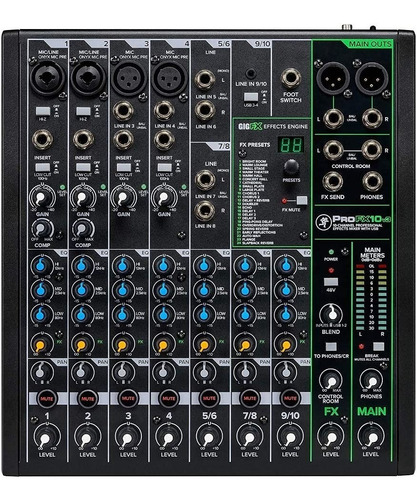Viewport: 417px width, 500px height.
Task: Click the channel 1 GAIN knob
Action: point(42,198)
